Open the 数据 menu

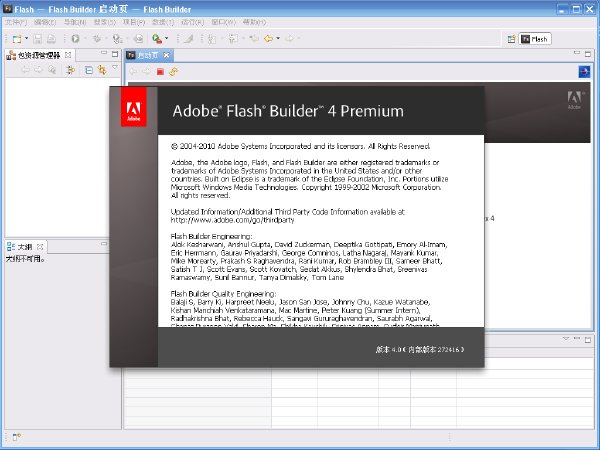coord(163,22)
